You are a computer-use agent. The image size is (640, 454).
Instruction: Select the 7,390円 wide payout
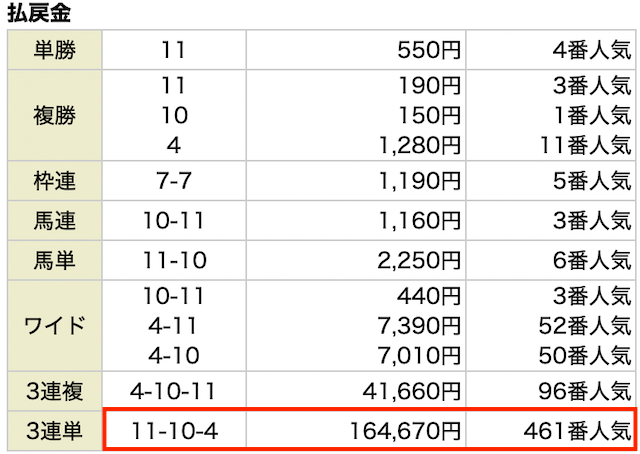tap(420, 326)
